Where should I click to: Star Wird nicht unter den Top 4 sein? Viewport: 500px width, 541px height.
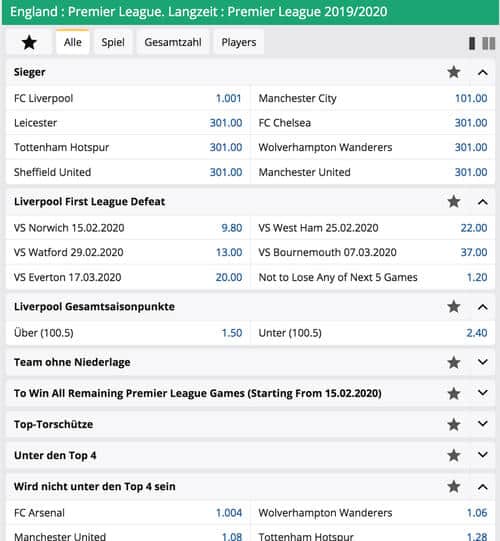coord(454,486)
